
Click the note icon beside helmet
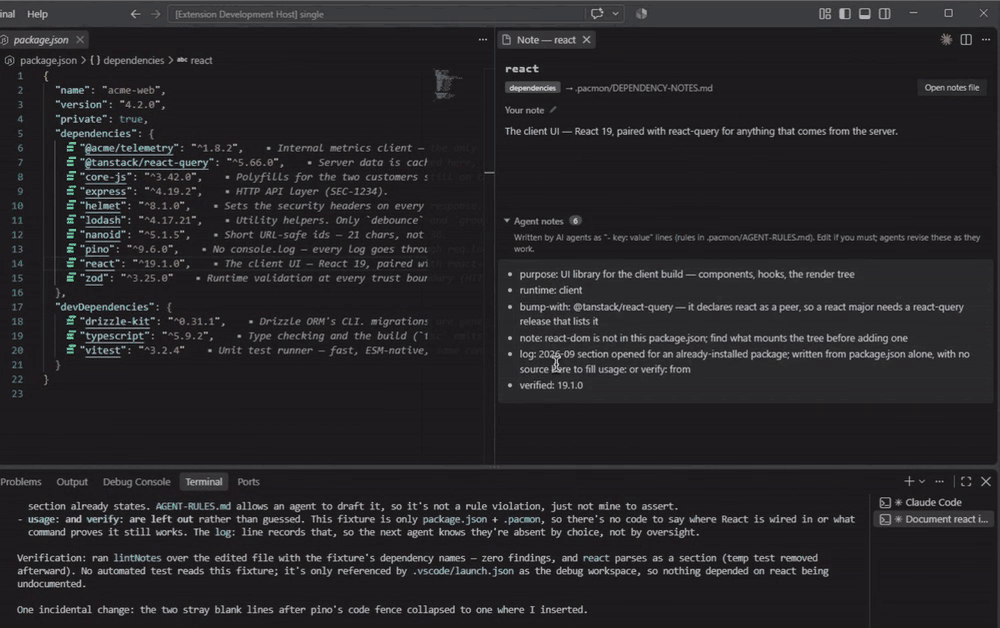click(71, 205)
